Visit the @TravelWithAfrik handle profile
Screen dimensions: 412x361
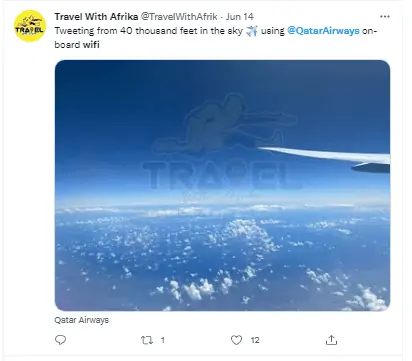(x=179, y=16)
